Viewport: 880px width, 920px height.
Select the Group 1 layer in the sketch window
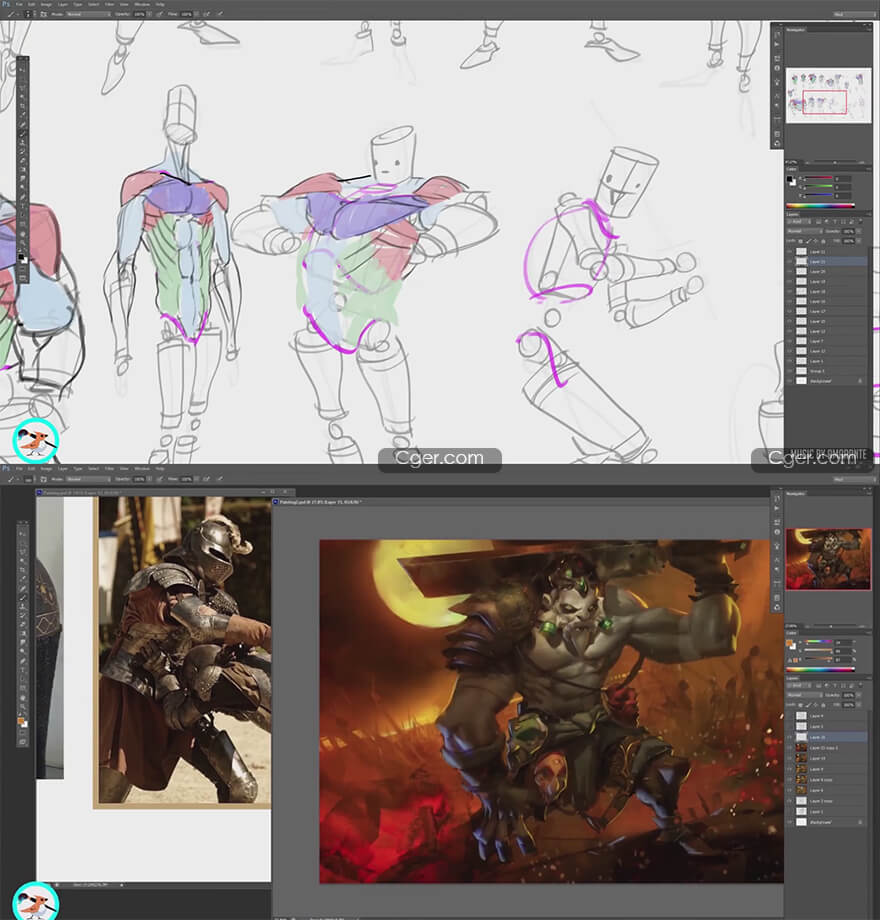[818, 371]
